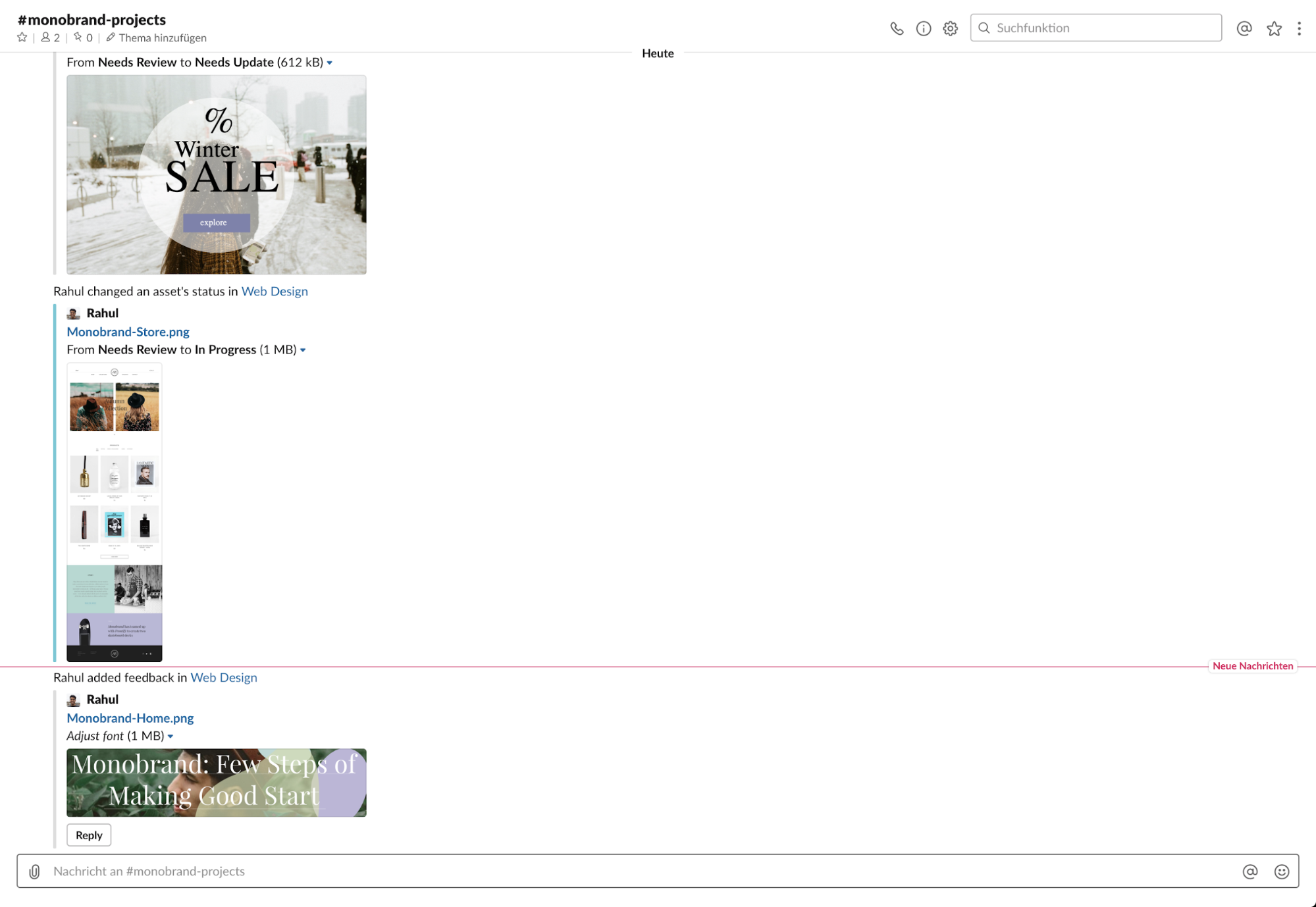The width and height of the screenshot is (1316, 907).
Task: Click the "Needs Update" status text
Action: [234, 63]
